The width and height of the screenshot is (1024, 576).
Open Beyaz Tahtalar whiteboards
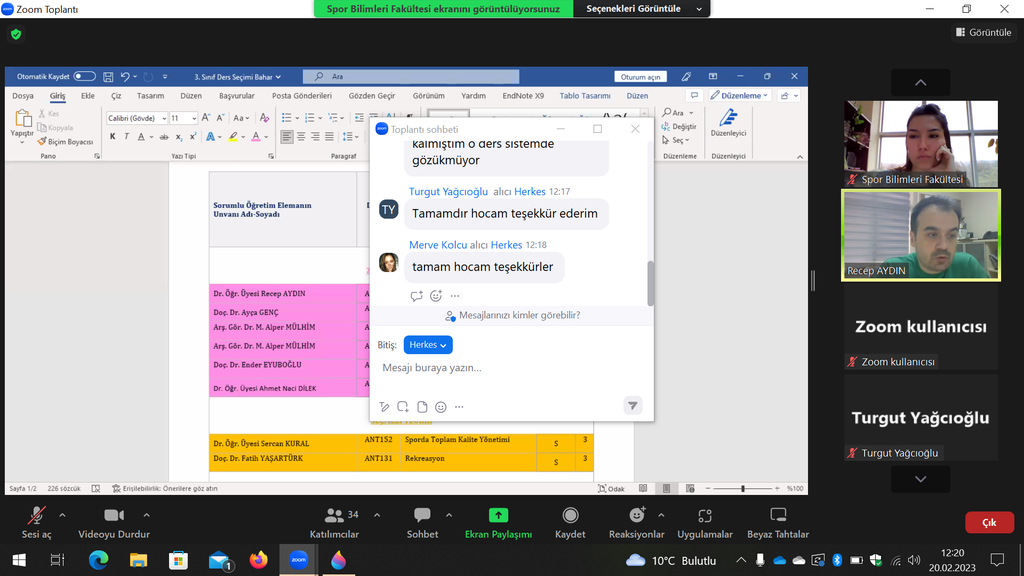pos(778,520)
